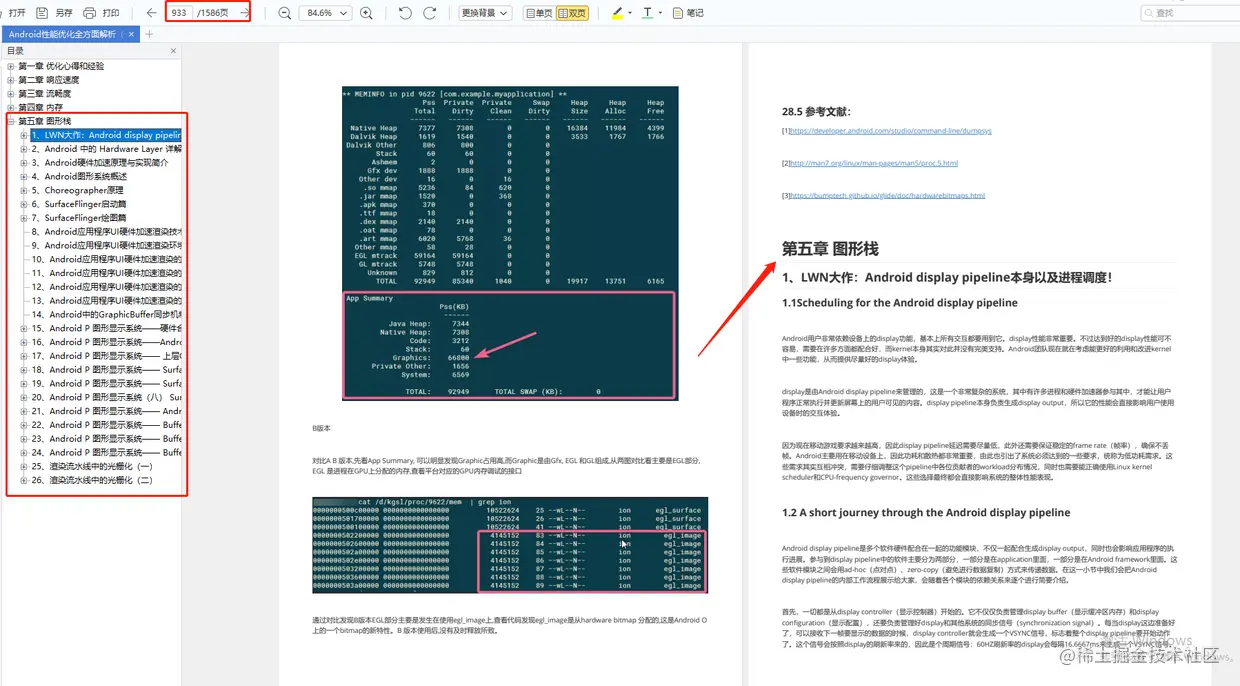Rotate page clockwise icon
The height and width of the screenshot is (686, 1240).
tap(430, 13)
